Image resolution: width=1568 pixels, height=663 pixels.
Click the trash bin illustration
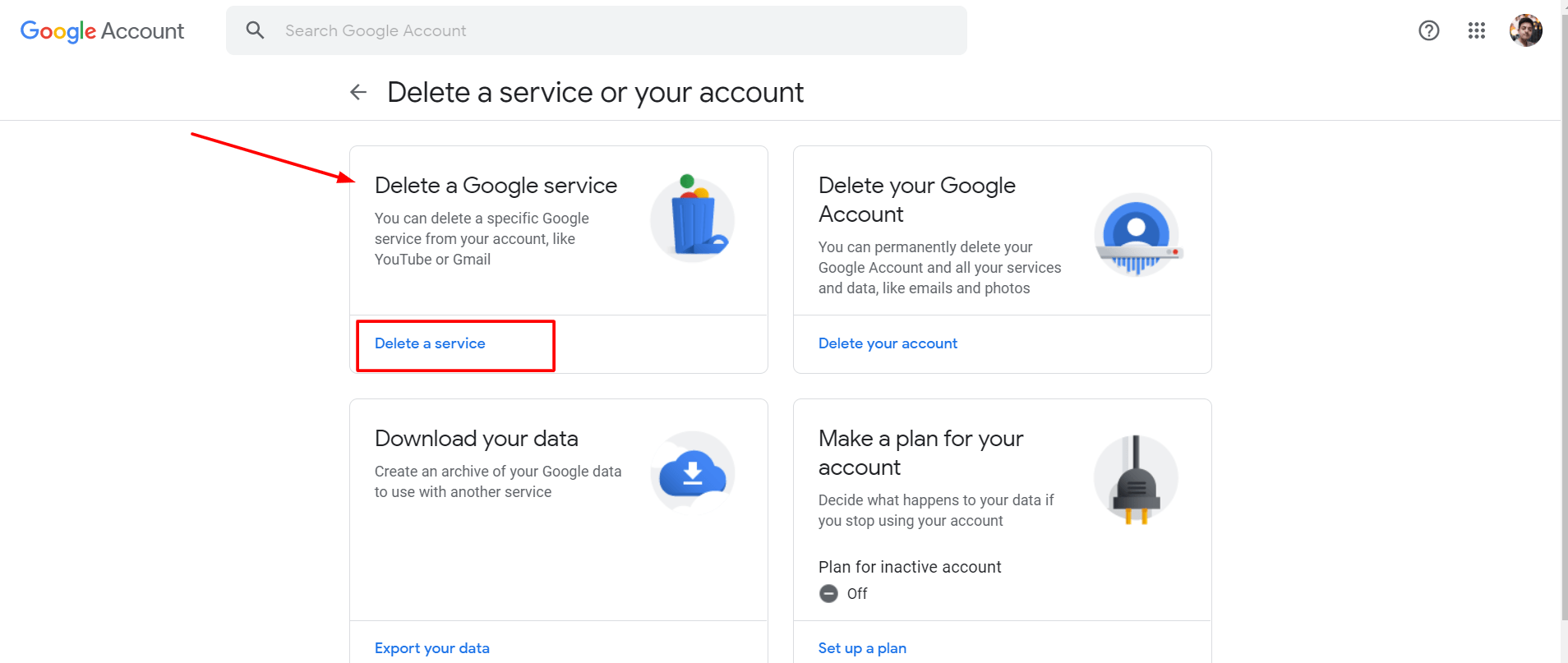click(693, 217)
